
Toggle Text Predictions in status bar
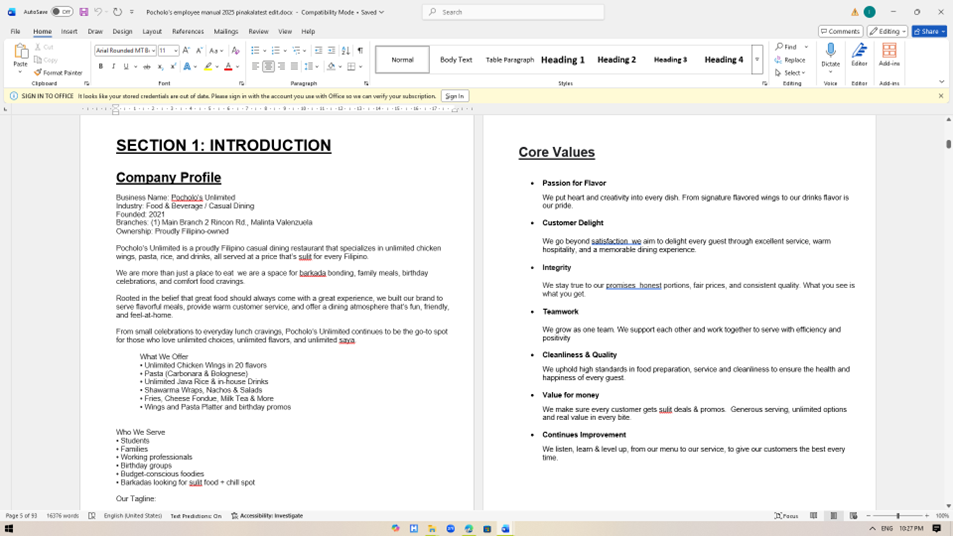(196, 516)
